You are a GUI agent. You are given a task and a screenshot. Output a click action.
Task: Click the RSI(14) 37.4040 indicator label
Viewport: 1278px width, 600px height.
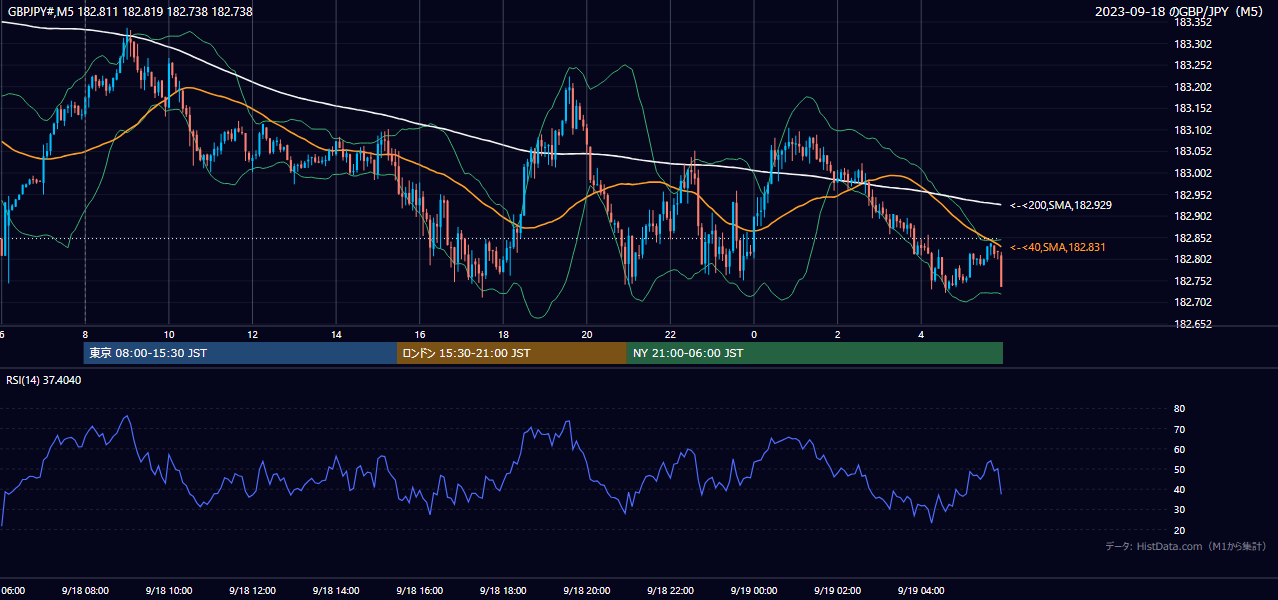44,380
